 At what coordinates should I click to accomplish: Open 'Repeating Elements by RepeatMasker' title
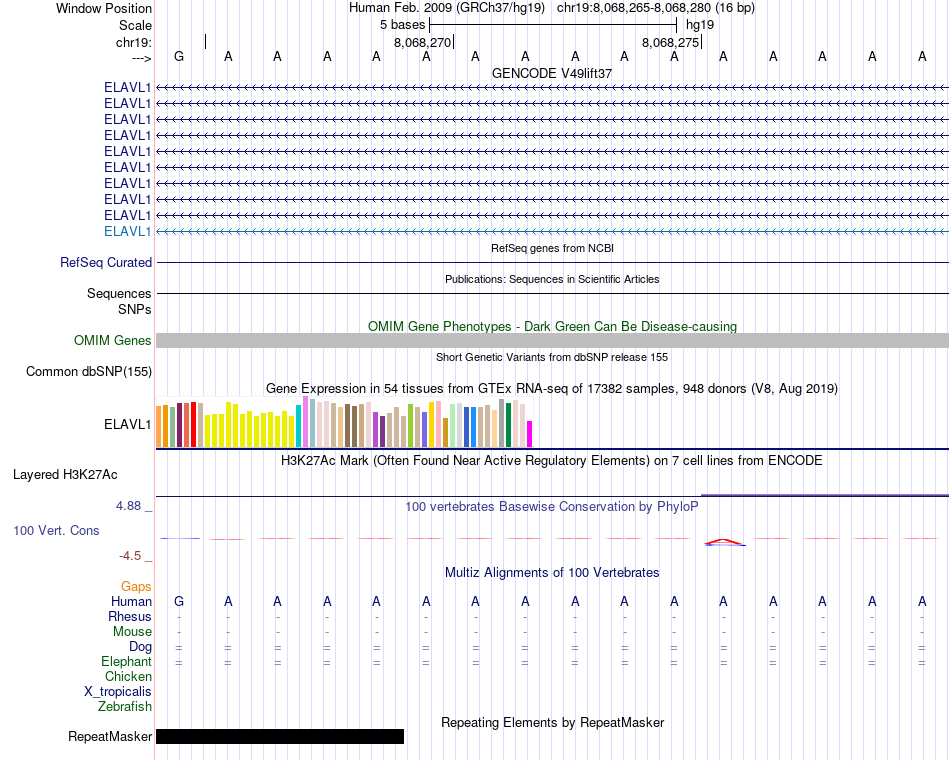(552, 722)
